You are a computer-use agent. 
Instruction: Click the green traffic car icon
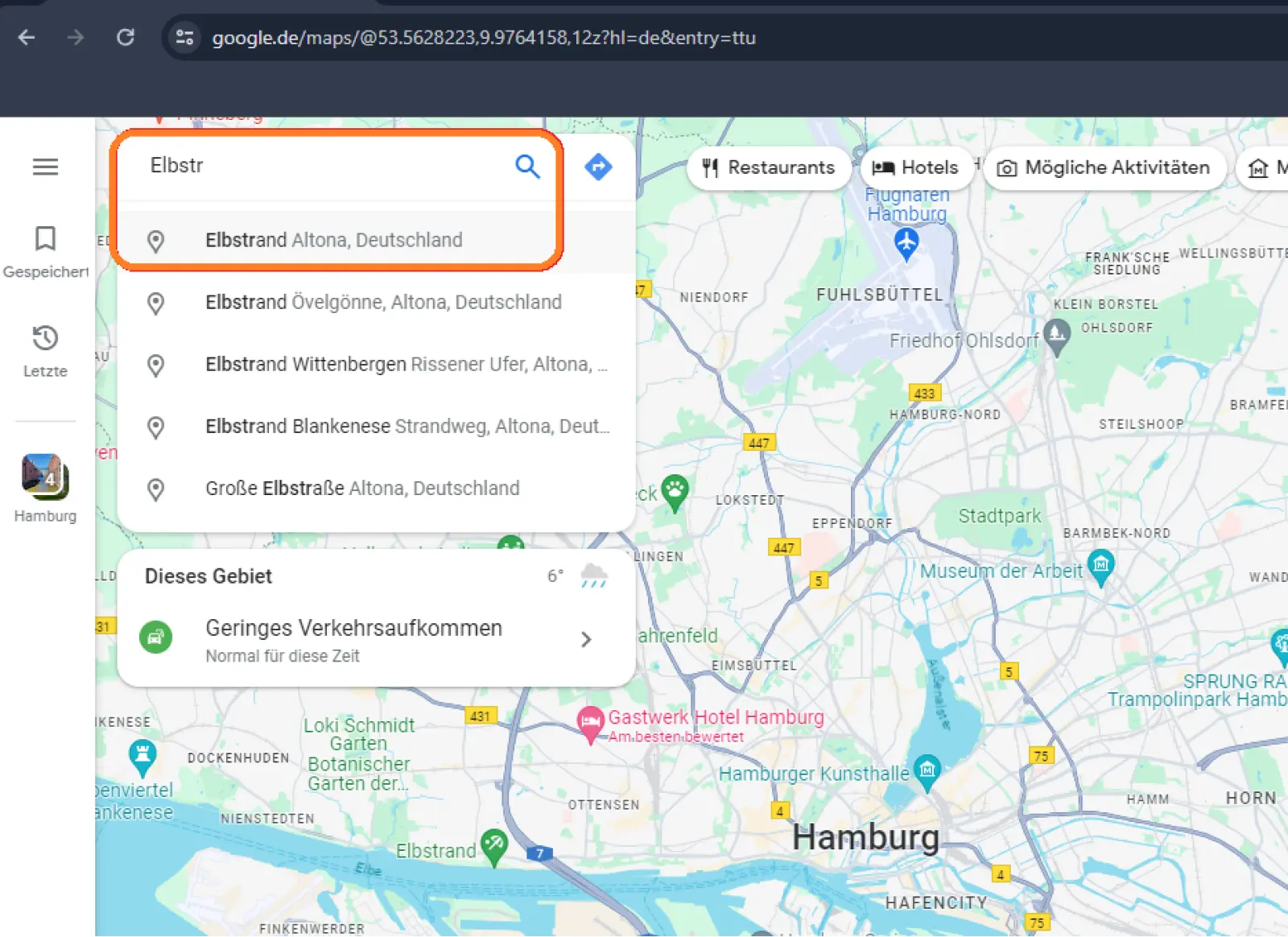155,638
